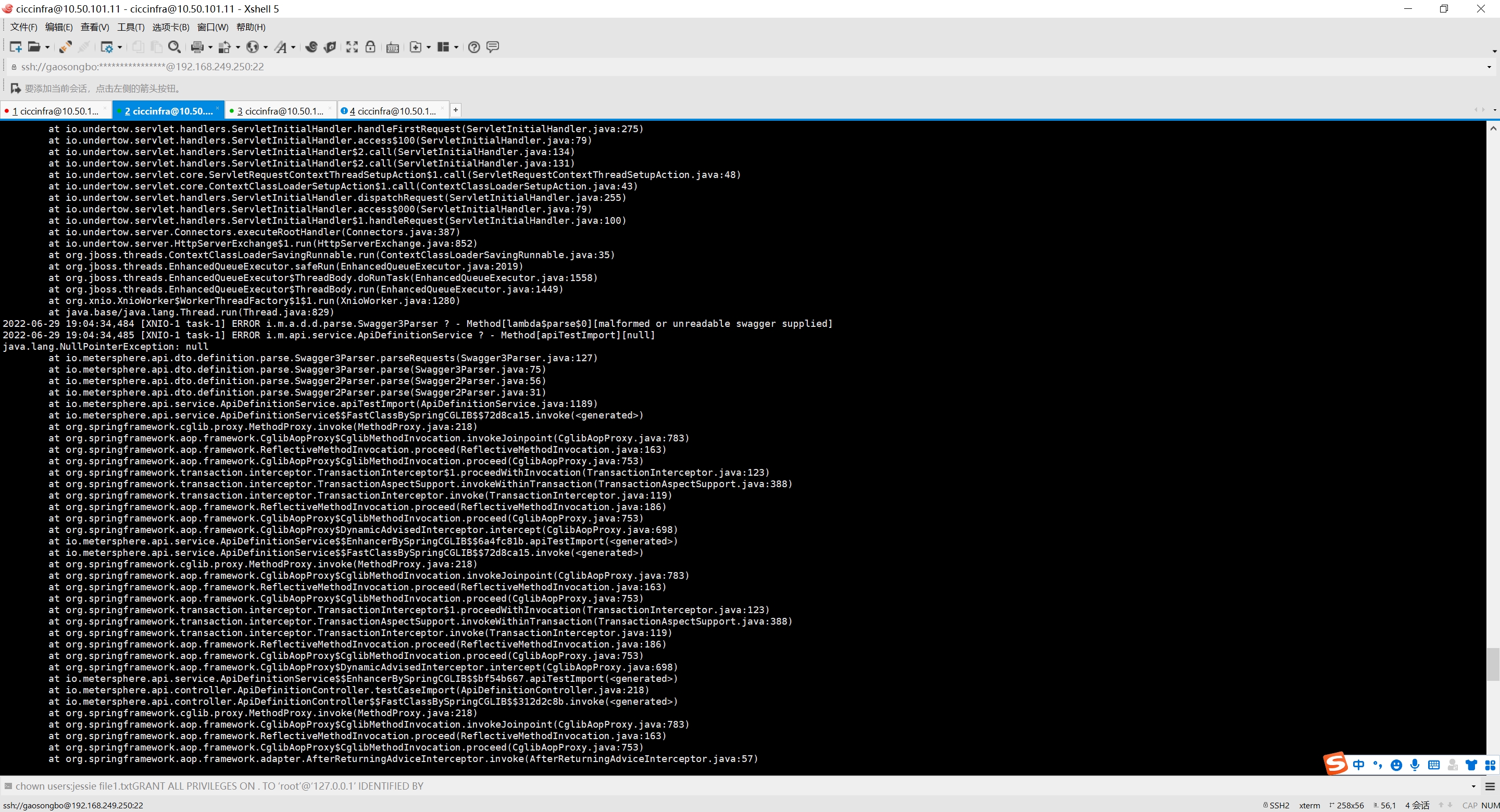1500x812 pixels.
Task: Click the Find magnifier icon
Action: pyautogui.click(x=174, y=47)
